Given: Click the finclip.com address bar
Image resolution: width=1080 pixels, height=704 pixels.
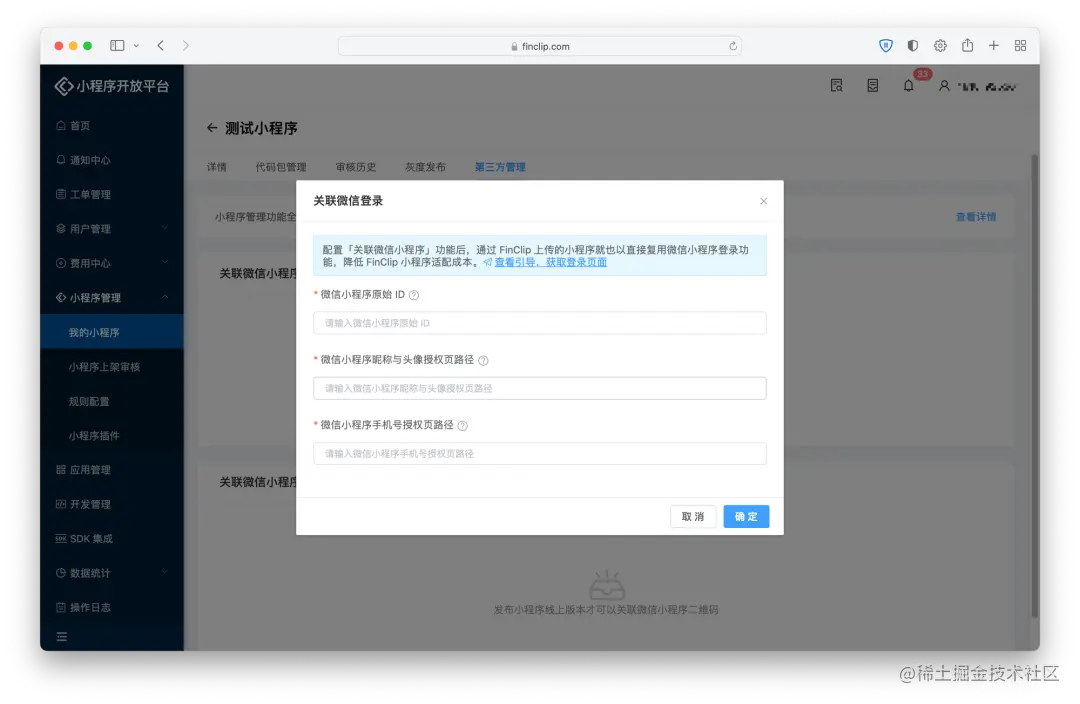Looking at the screenshot, I should coord(539,46).
